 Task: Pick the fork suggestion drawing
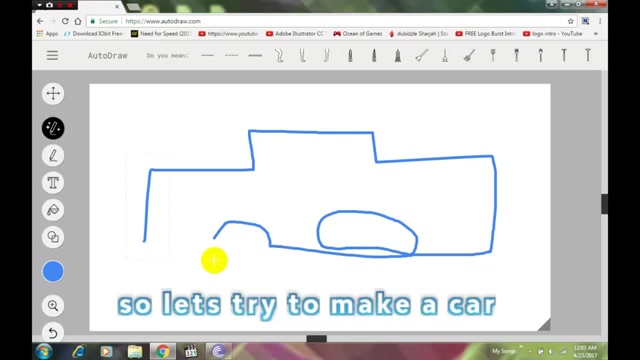493,55
